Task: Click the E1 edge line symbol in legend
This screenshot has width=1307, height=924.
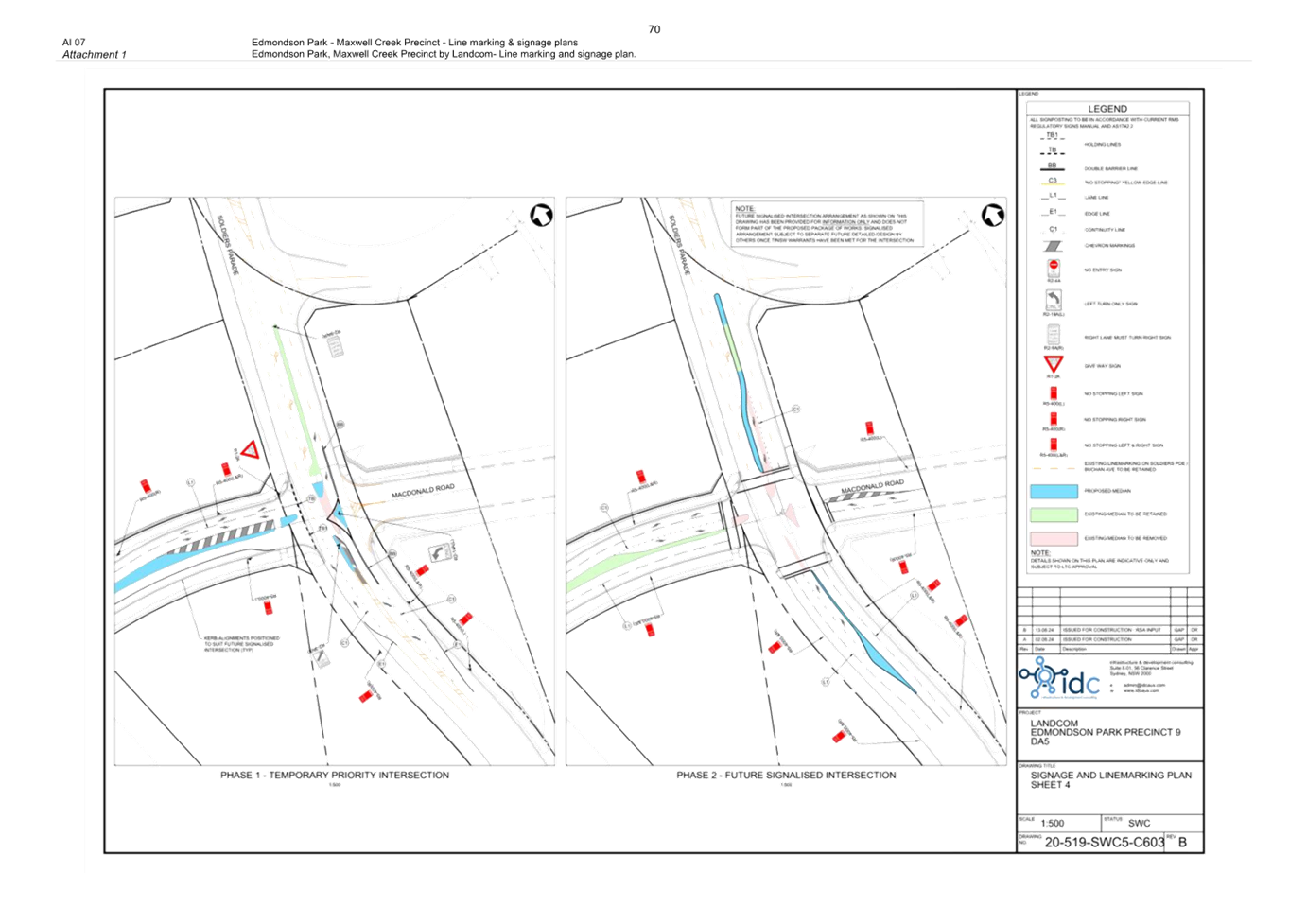Action: (1052, 213)
